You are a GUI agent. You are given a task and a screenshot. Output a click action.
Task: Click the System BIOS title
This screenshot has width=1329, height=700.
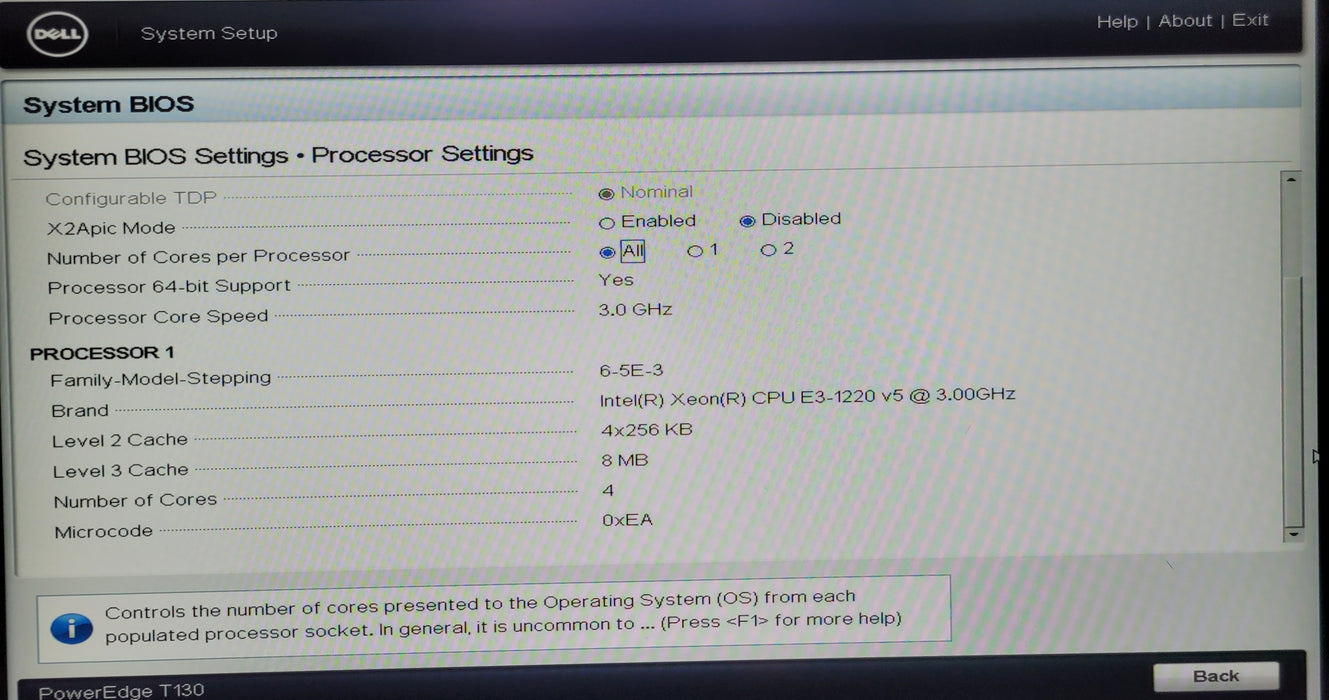point(108,105)
